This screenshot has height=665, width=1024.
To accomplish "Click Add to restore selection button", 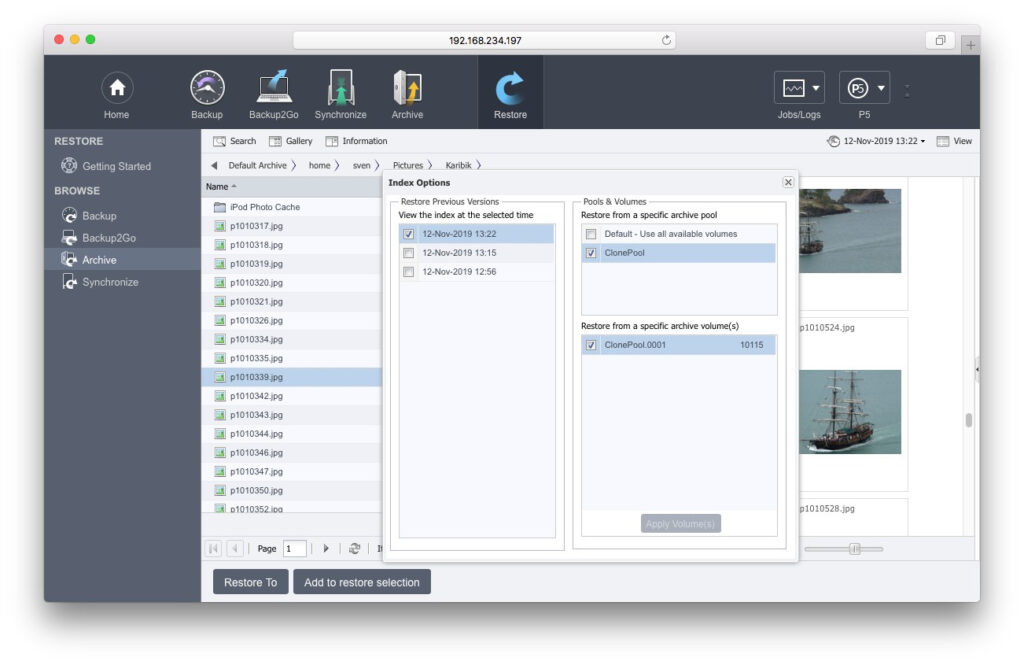I will pyautogui.click(x=361, y=582).
